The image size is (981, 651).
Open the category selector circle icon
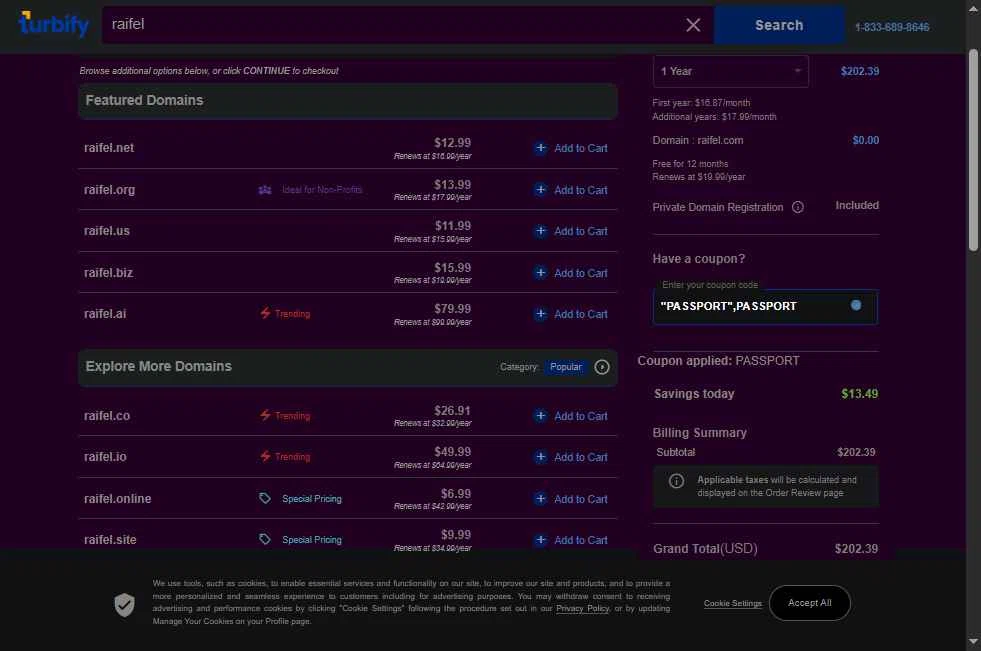click(x=602, y=367)
